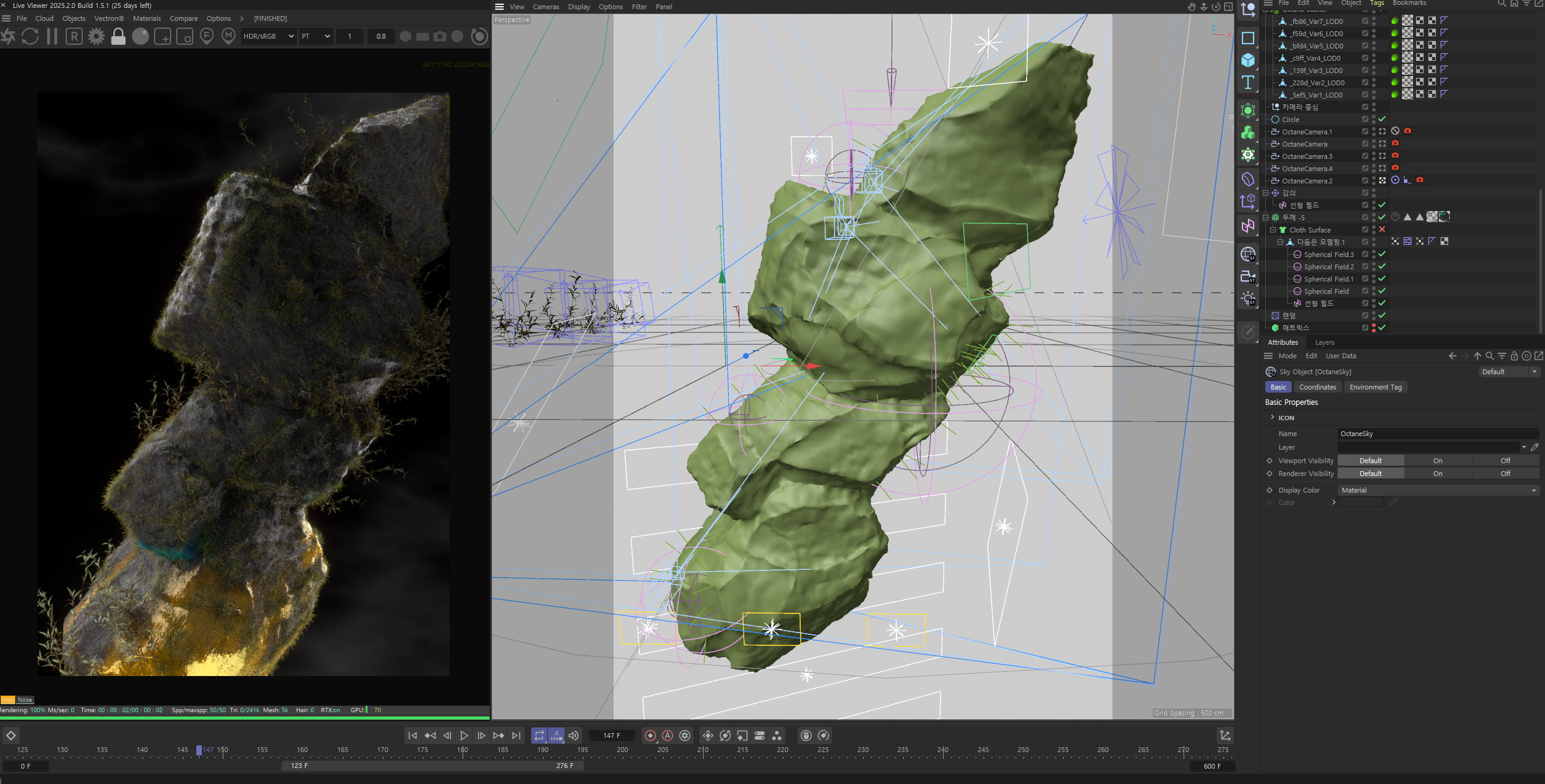Collapse the Cloth Surface tree node

pyautogui.click(x=1273, y=229)
